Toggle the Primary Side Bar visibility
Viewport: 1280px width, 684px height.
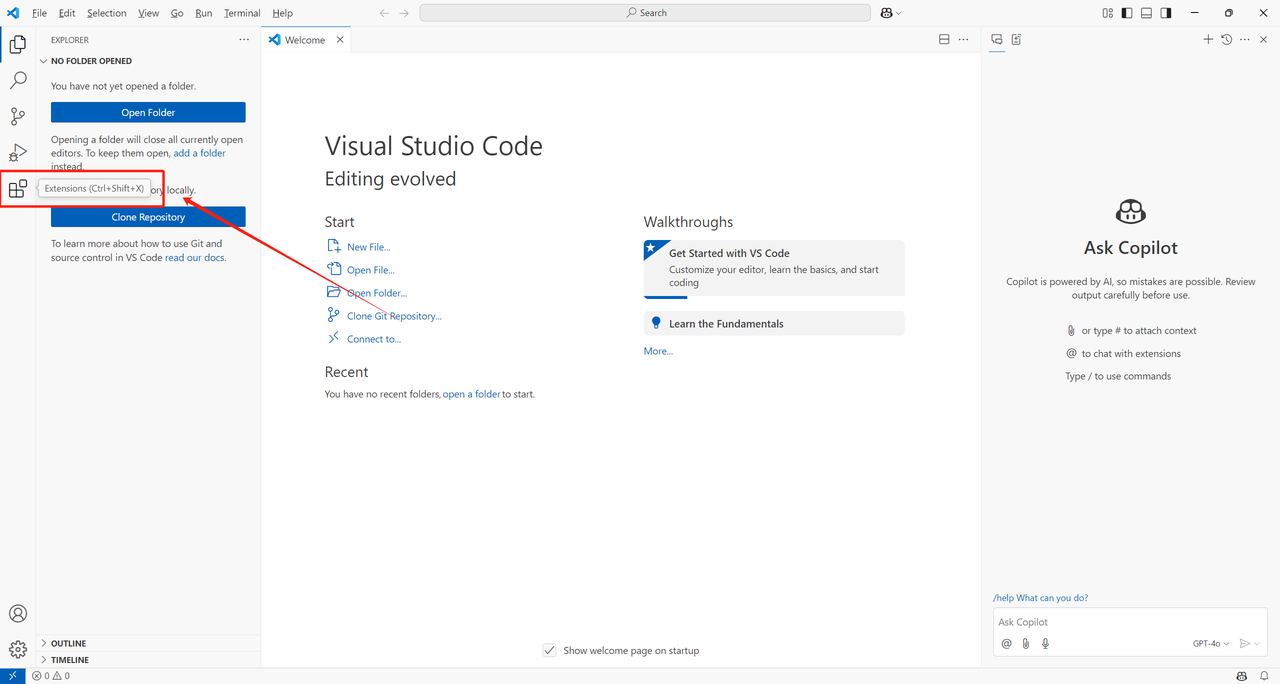1127,13
